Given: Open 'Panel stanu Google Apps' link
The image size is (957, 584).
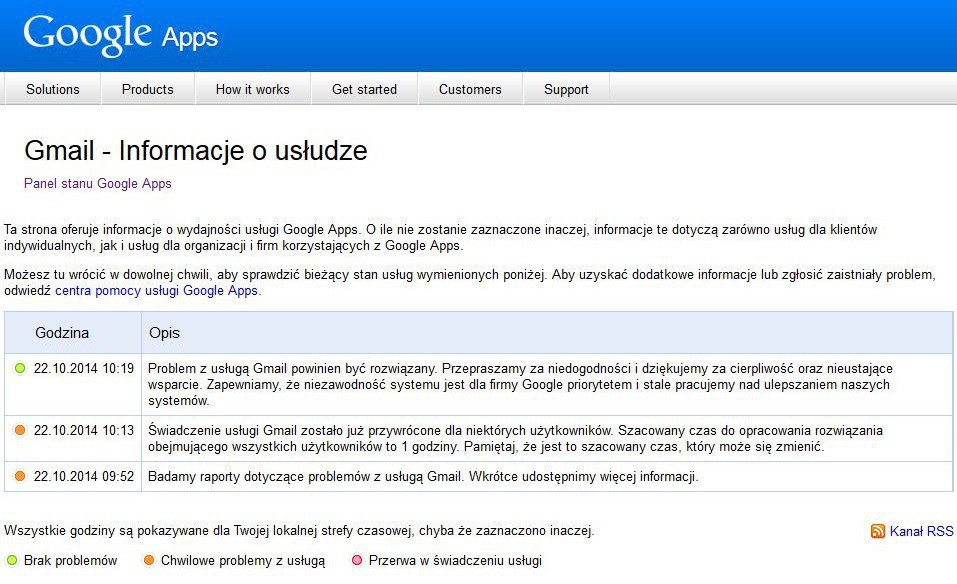Looking at the screenshot, I should click(x=98, y=183).
